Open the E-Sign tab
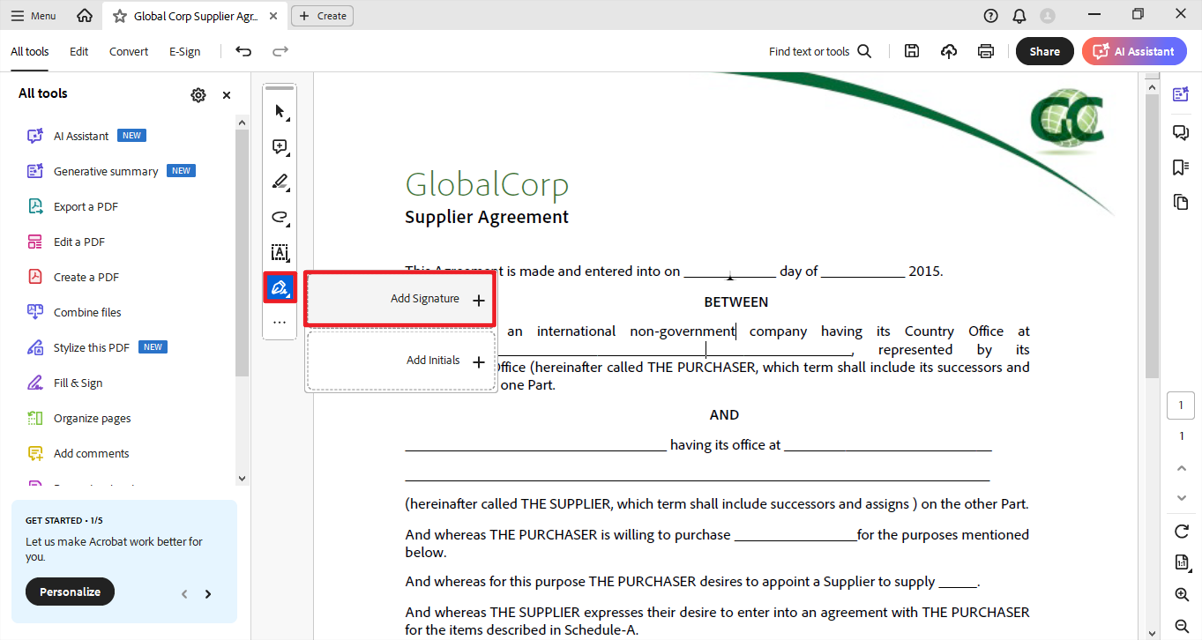The height and width of the screenshot is (640, 1202). tap(185, 52)
